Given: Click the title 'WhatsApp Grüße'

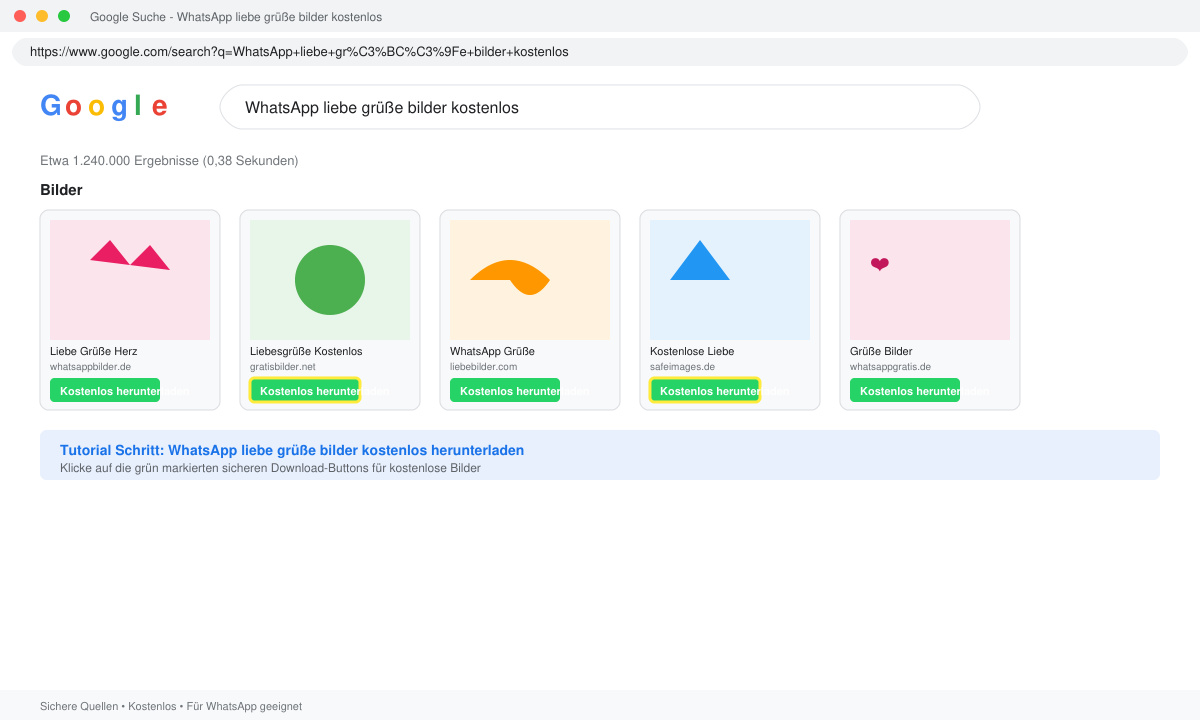Looking at the screenshot, I should 492,351.
